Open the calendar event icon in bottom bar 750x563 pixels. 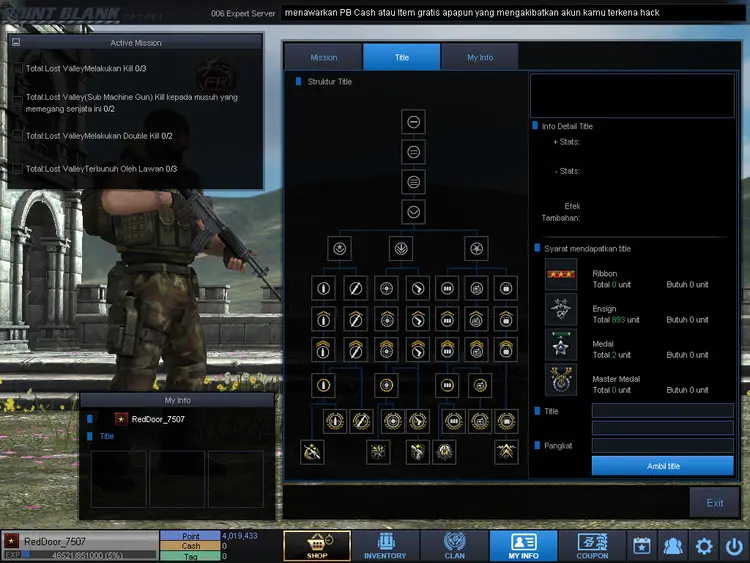641,545
